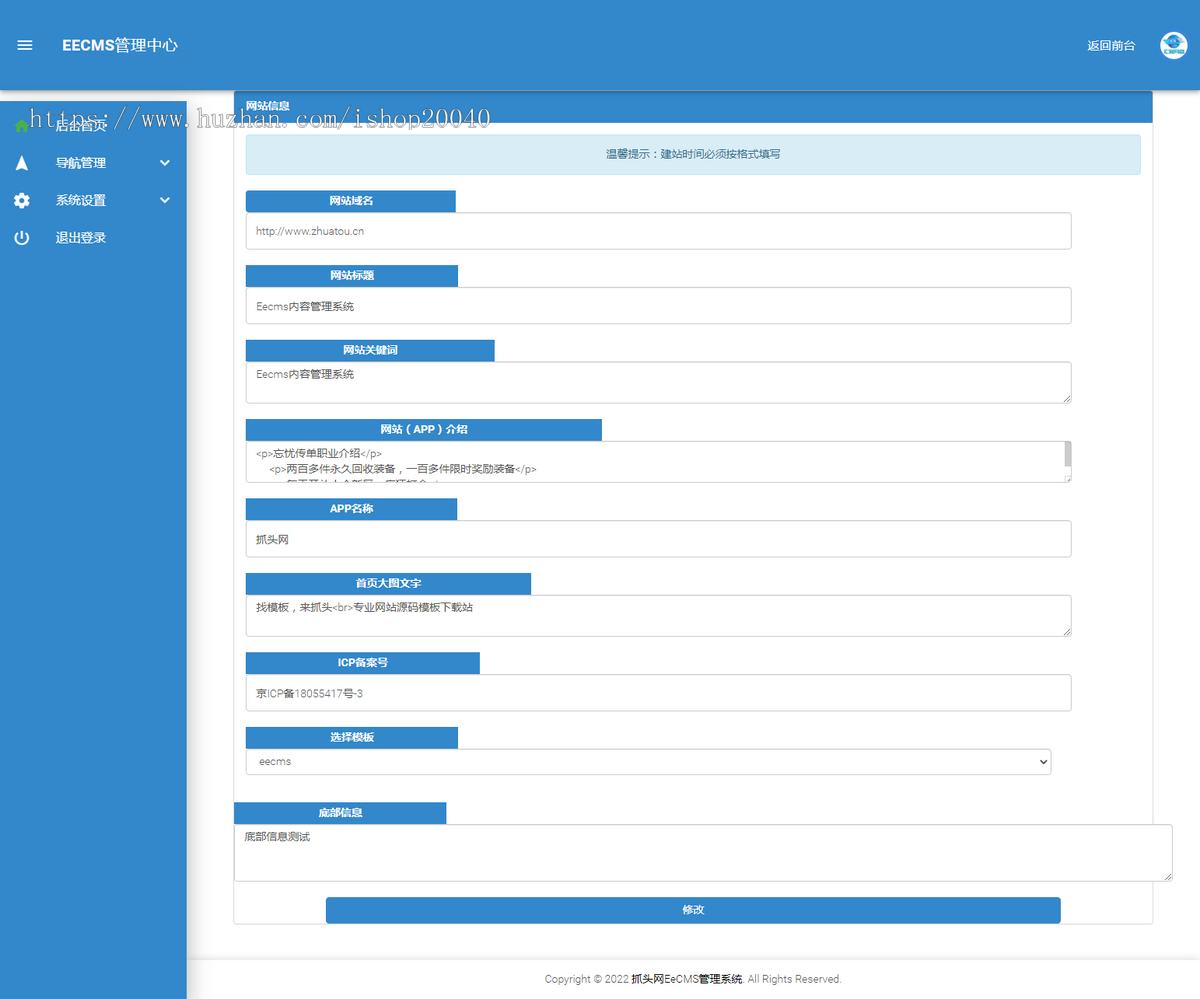Click the 网站标题 label

click(352, 276)
